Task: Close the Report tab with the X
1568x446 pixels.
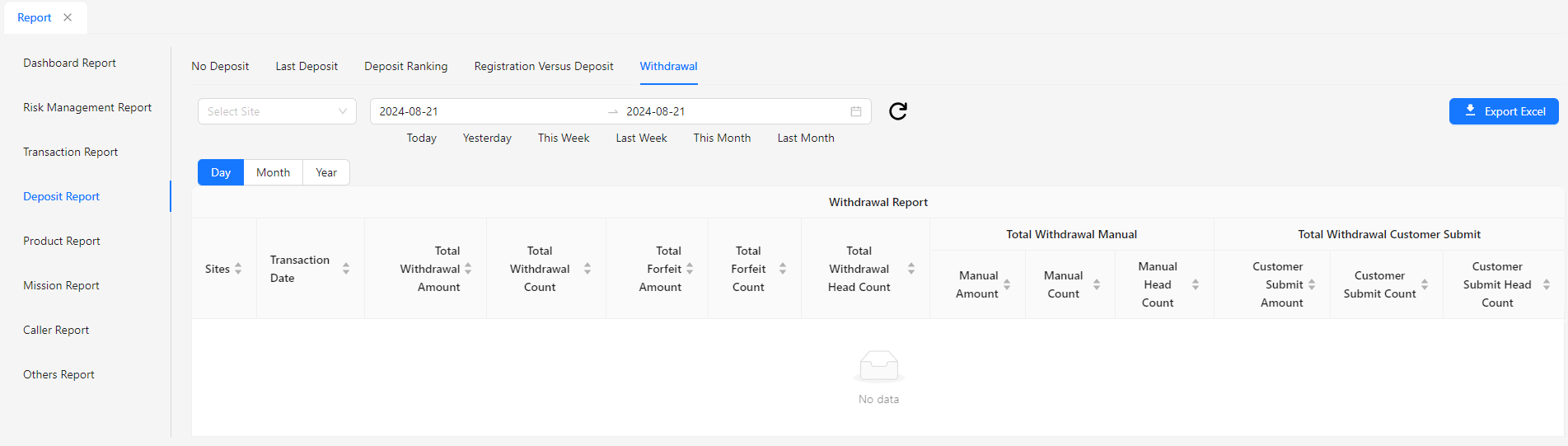Action: point(68,17)
